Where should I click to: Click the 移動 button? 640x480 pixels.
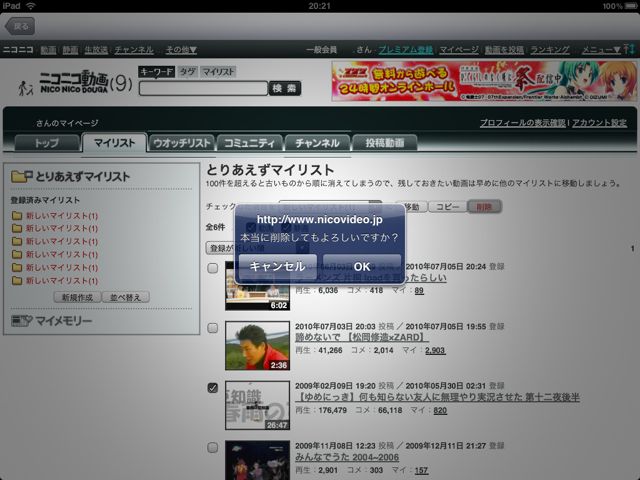click(411, 207)
